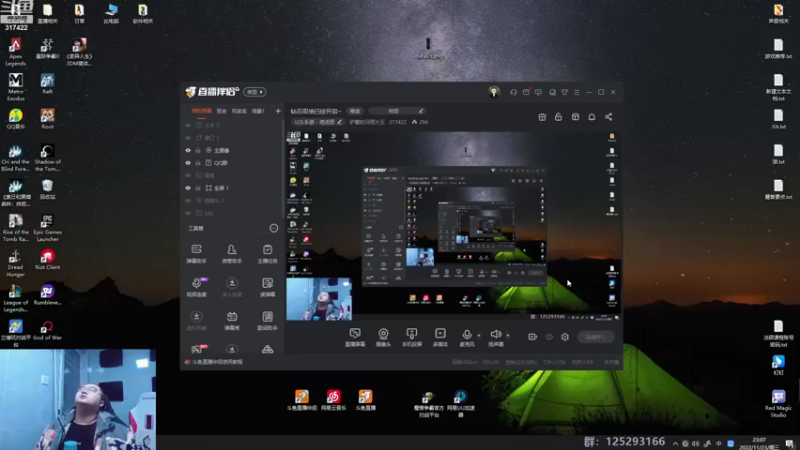Click the Riot Client desktop shortcut

pos(47,259)
